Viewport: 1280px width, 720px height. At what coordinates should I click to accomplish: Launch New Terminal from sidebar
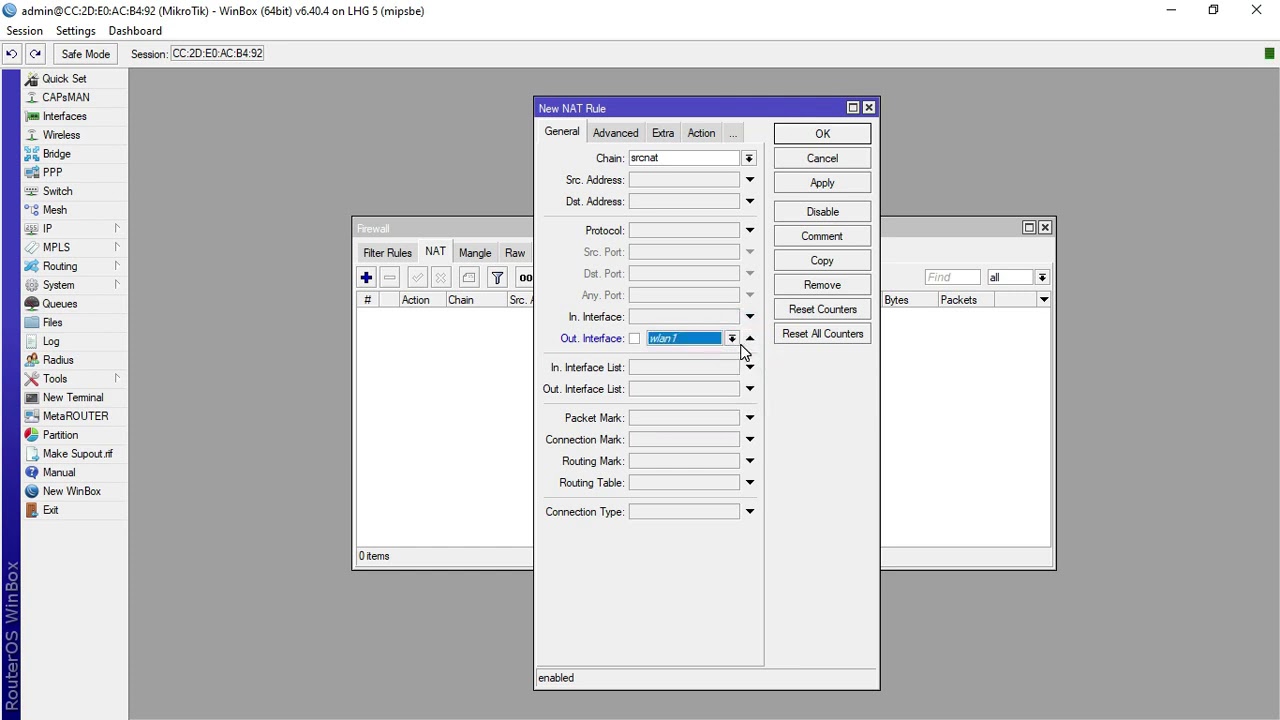[72, 397]
